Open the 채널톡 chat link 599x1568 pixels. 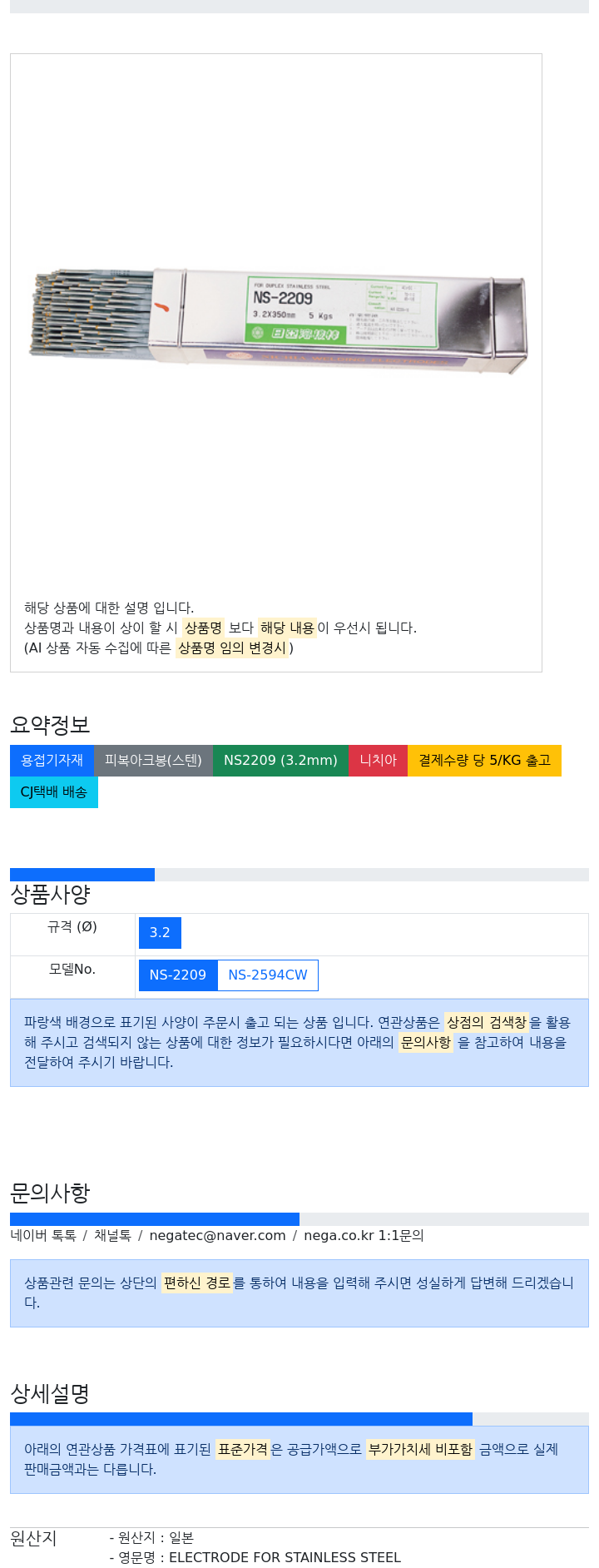[x=112, y=1236]
